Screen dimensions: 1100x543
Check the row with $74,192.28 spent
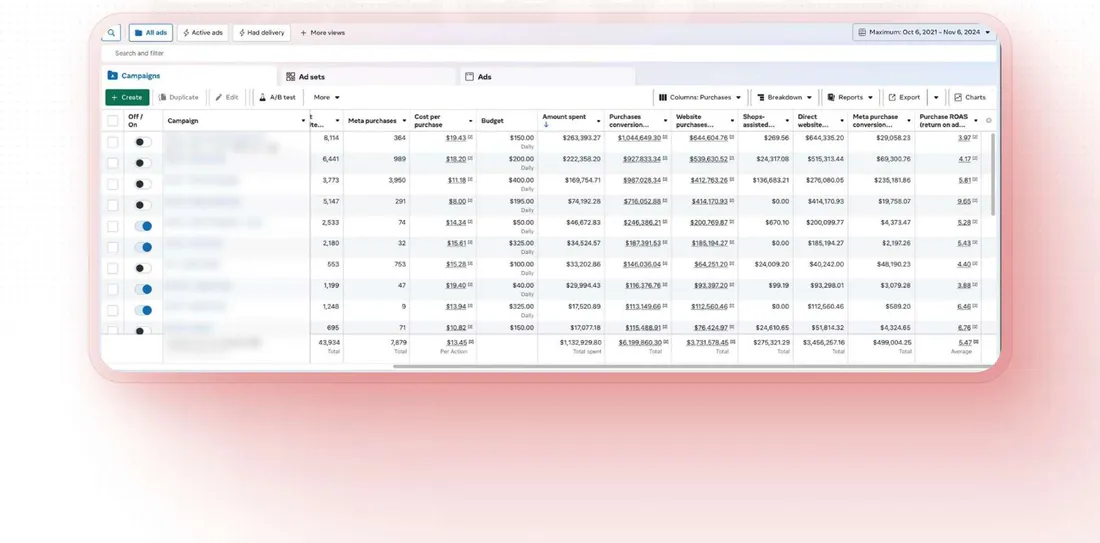tap(112, 205)
